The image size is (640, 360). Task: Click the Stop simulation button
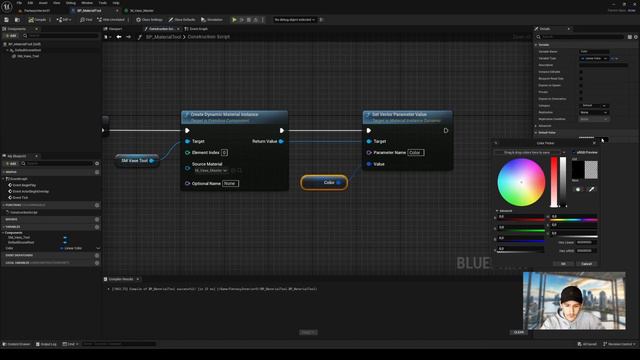pyautogui.click(x=249, y=20)
